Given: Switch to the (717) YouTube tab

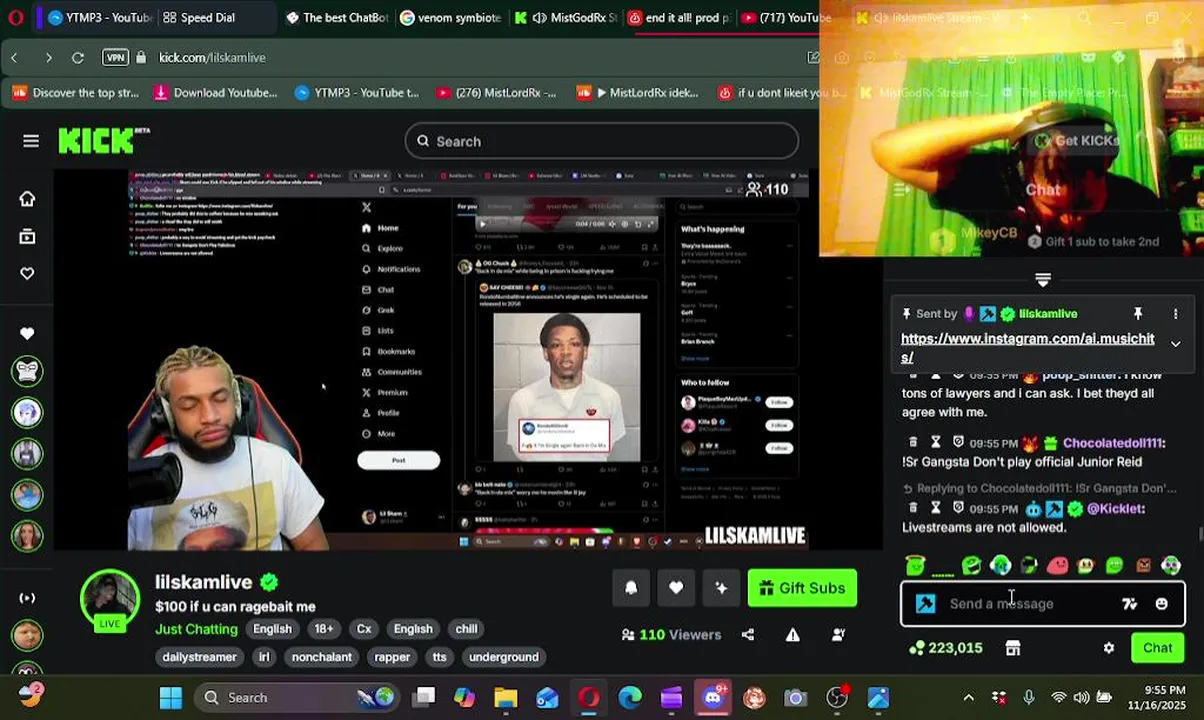Looking at the screenshot, I should tap(786, 18).
